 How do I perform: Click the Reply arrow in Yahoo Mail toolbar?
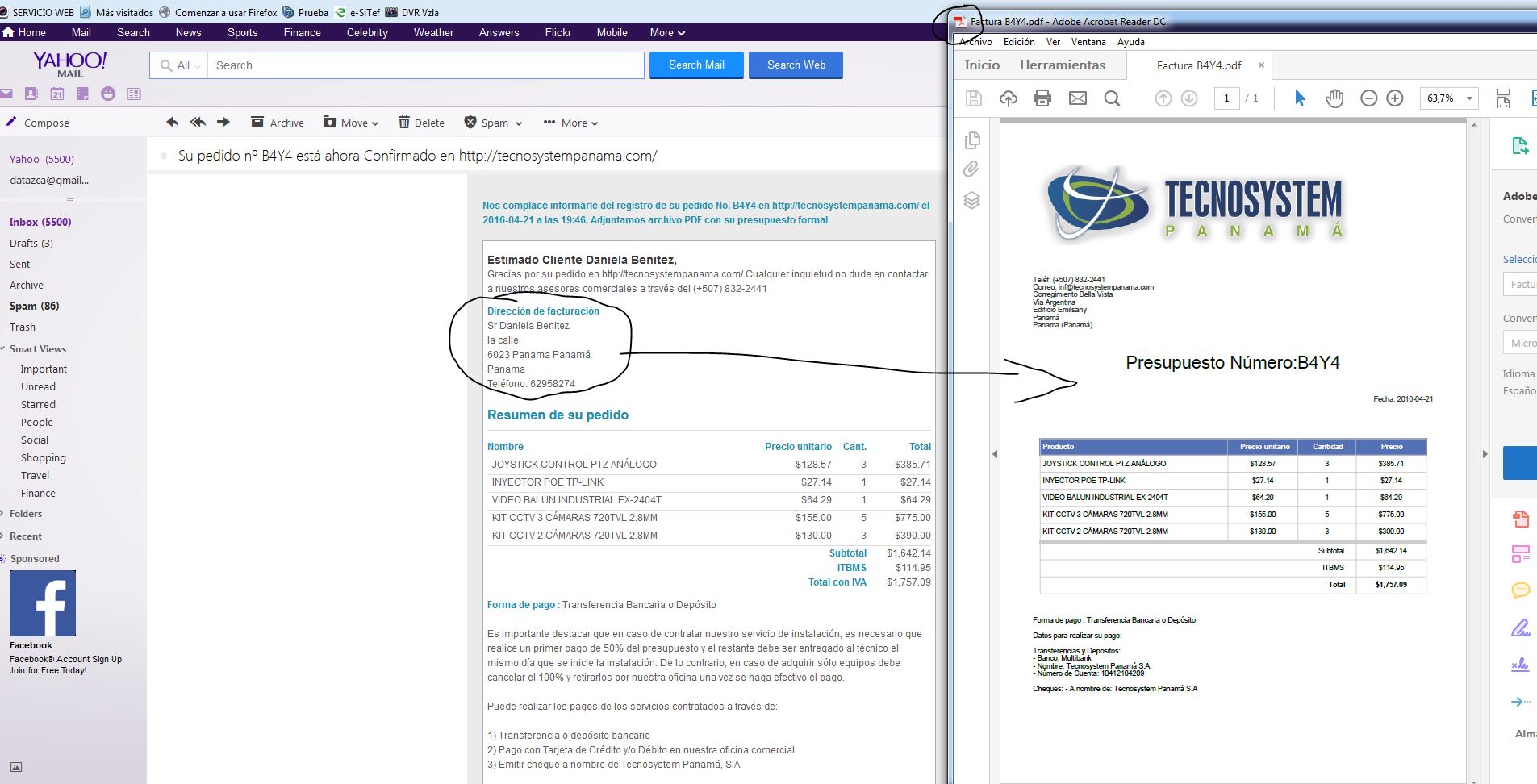point(172,123)
